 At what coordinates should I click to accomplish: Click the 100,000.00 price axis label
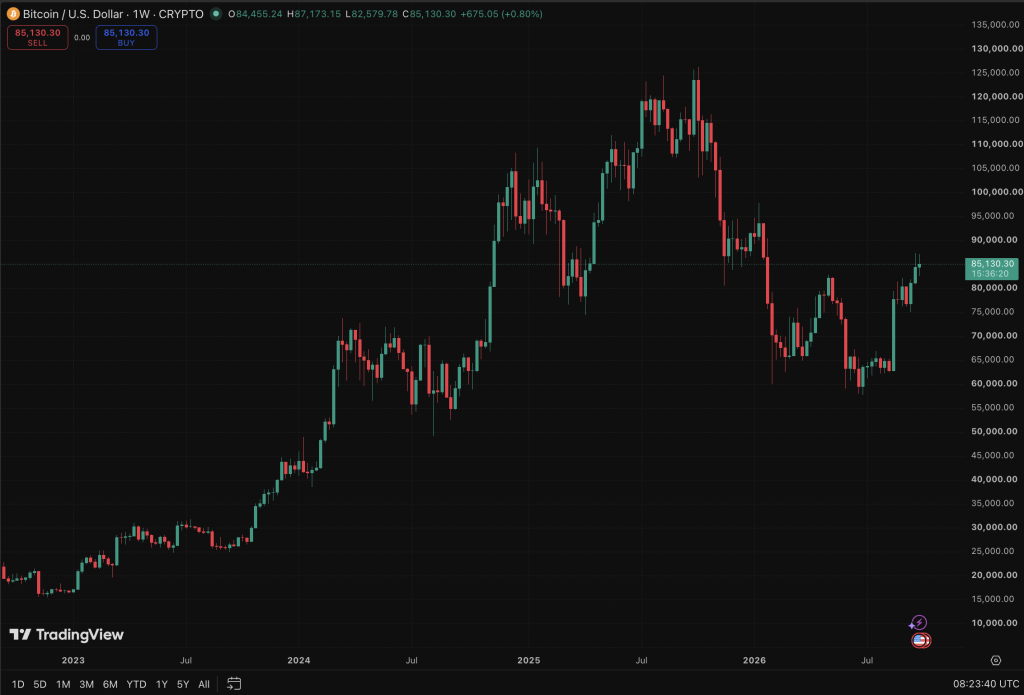click(996, 192)
